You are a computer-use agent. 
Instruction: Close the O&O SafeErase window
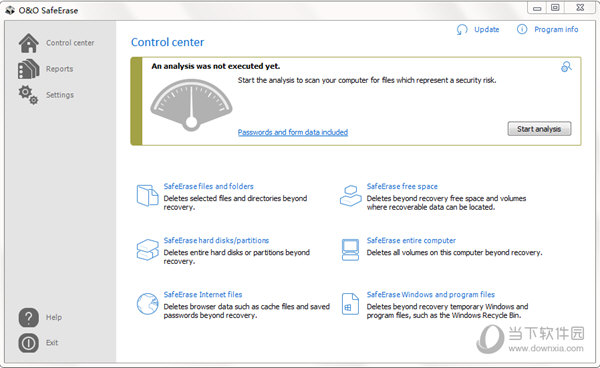coord(580,8)
